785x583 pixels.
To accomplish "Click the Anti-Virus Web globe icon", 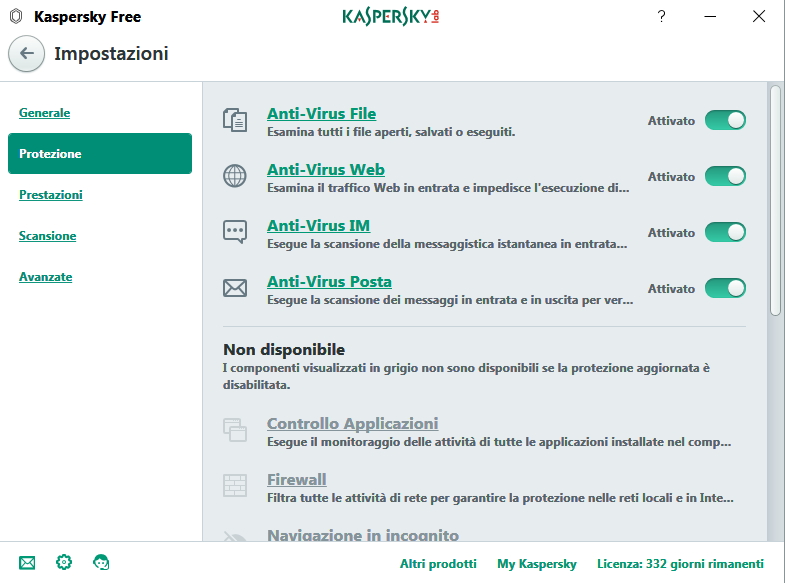I will pos(235,176).
